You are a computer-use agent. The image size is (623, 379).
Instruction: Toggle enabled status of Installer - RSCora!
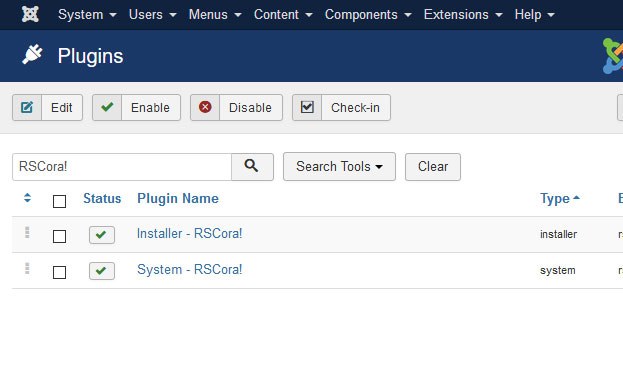coord(102,235)
